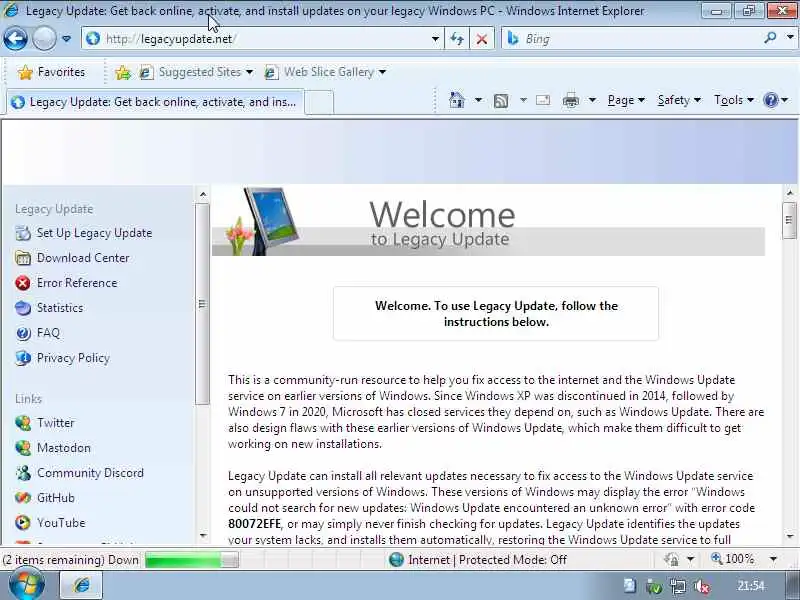Select the Legacy Update browser tab
The width and height of the screenshot is (800, 600).
point(155,102)
